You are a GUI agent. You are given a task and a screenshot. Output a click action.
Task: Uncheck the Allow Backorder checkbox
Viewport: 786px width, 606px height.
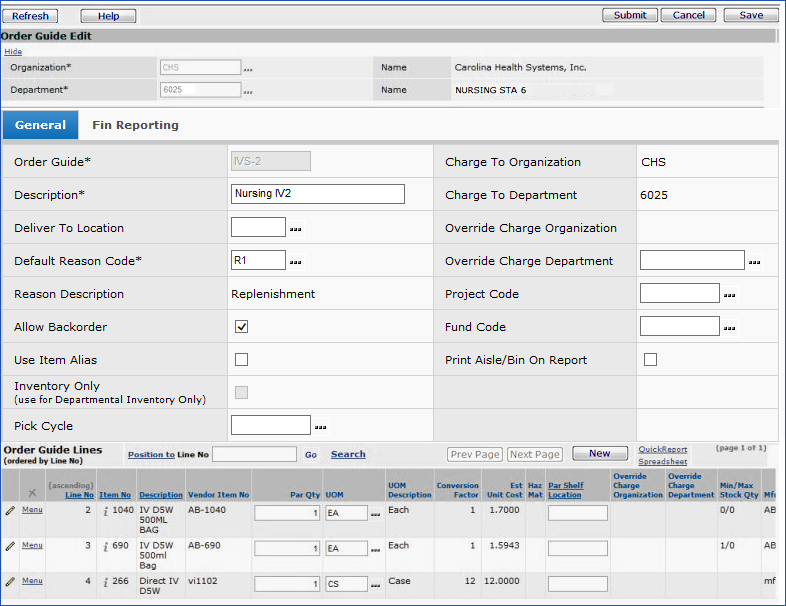[x=241, y=327]
